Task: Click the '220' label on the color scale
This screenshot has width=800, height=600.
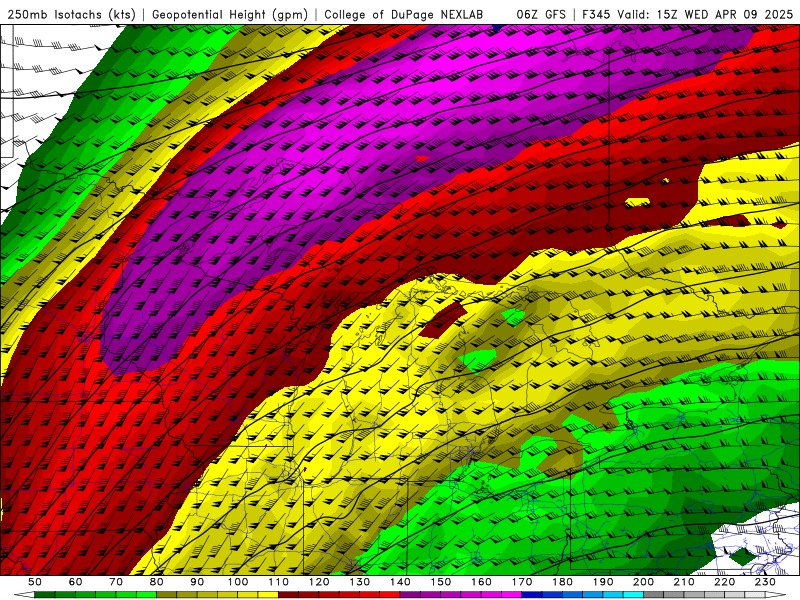Action: coord(725,582)
